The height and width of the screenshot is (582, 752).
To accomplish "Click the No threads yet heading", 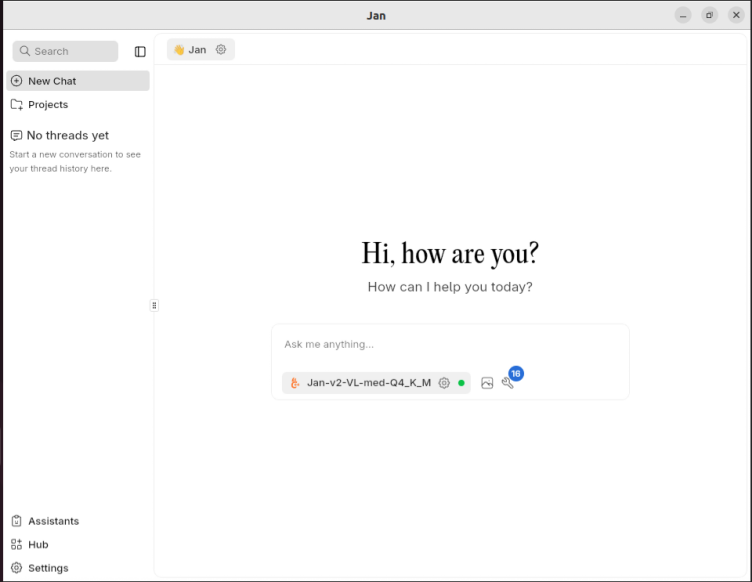I will 68,136.
